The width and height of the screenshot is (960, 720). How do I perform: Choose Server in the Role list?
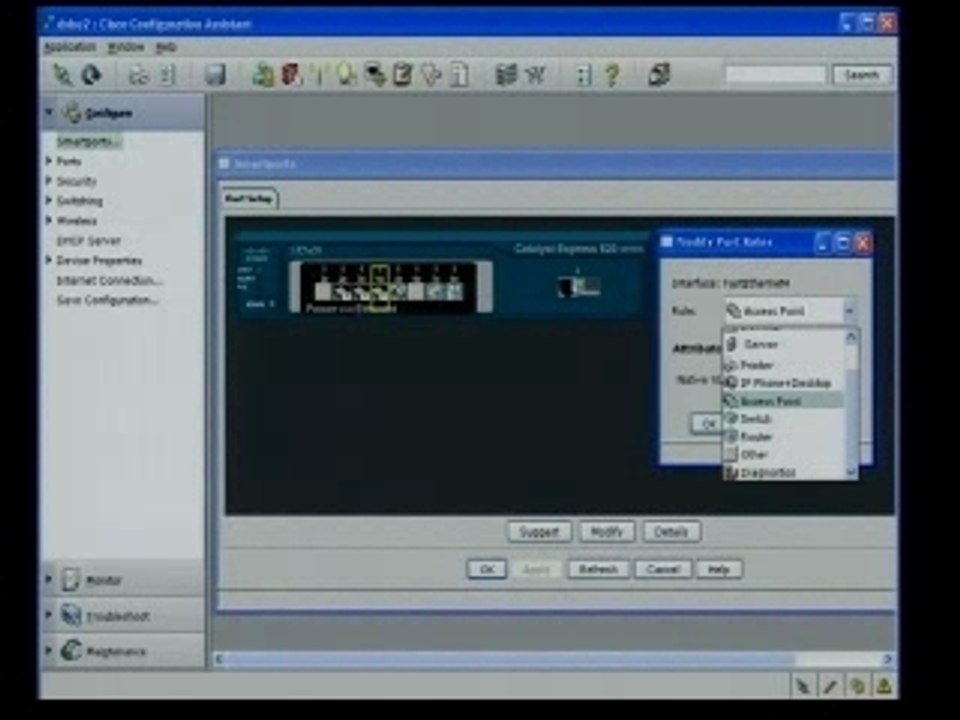(x=784, y=345)
